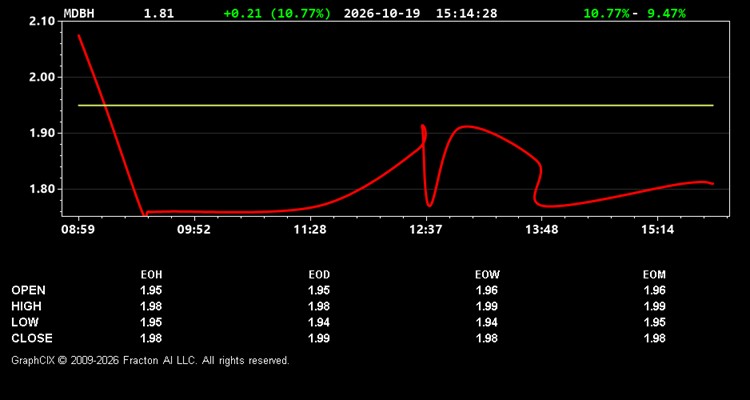
Task: Click the timestamp 15:14:28
Action: 466,14
